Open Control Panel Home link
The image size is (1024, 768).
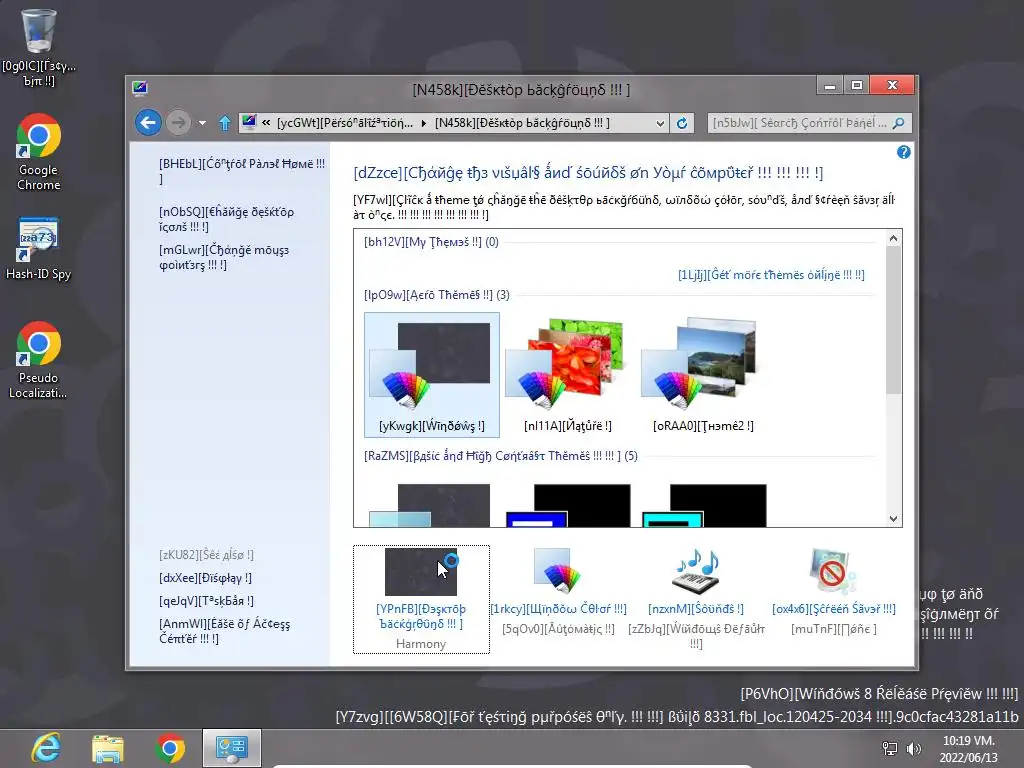click(x=242, y=171)
